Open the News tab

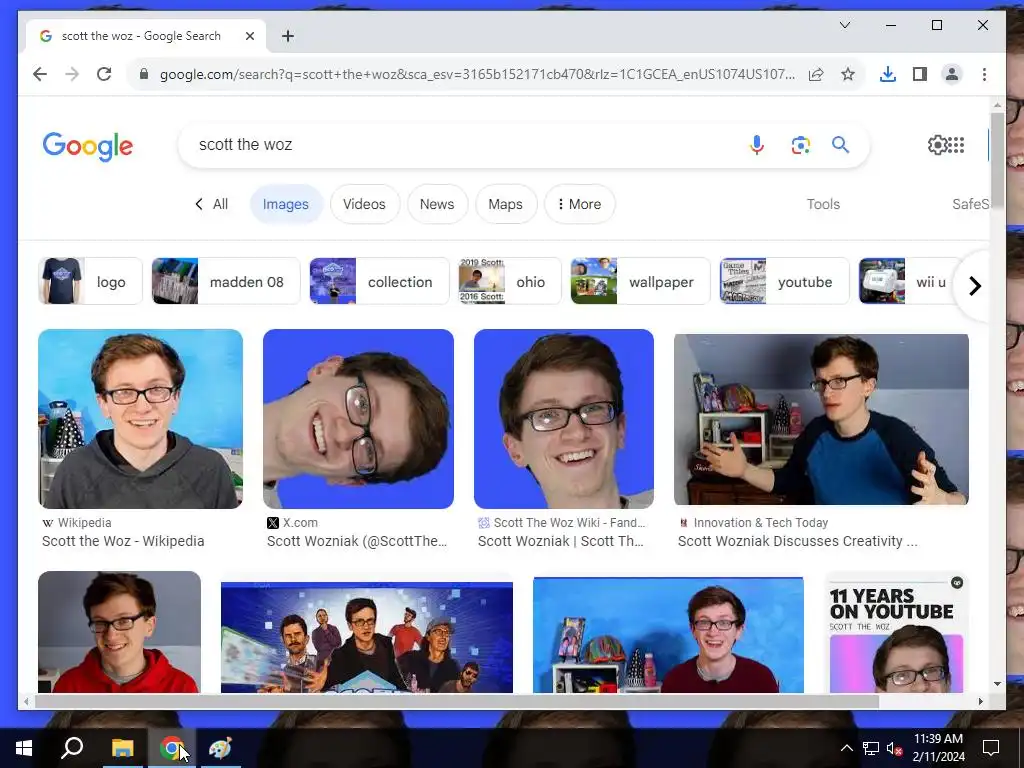[437, 204]
